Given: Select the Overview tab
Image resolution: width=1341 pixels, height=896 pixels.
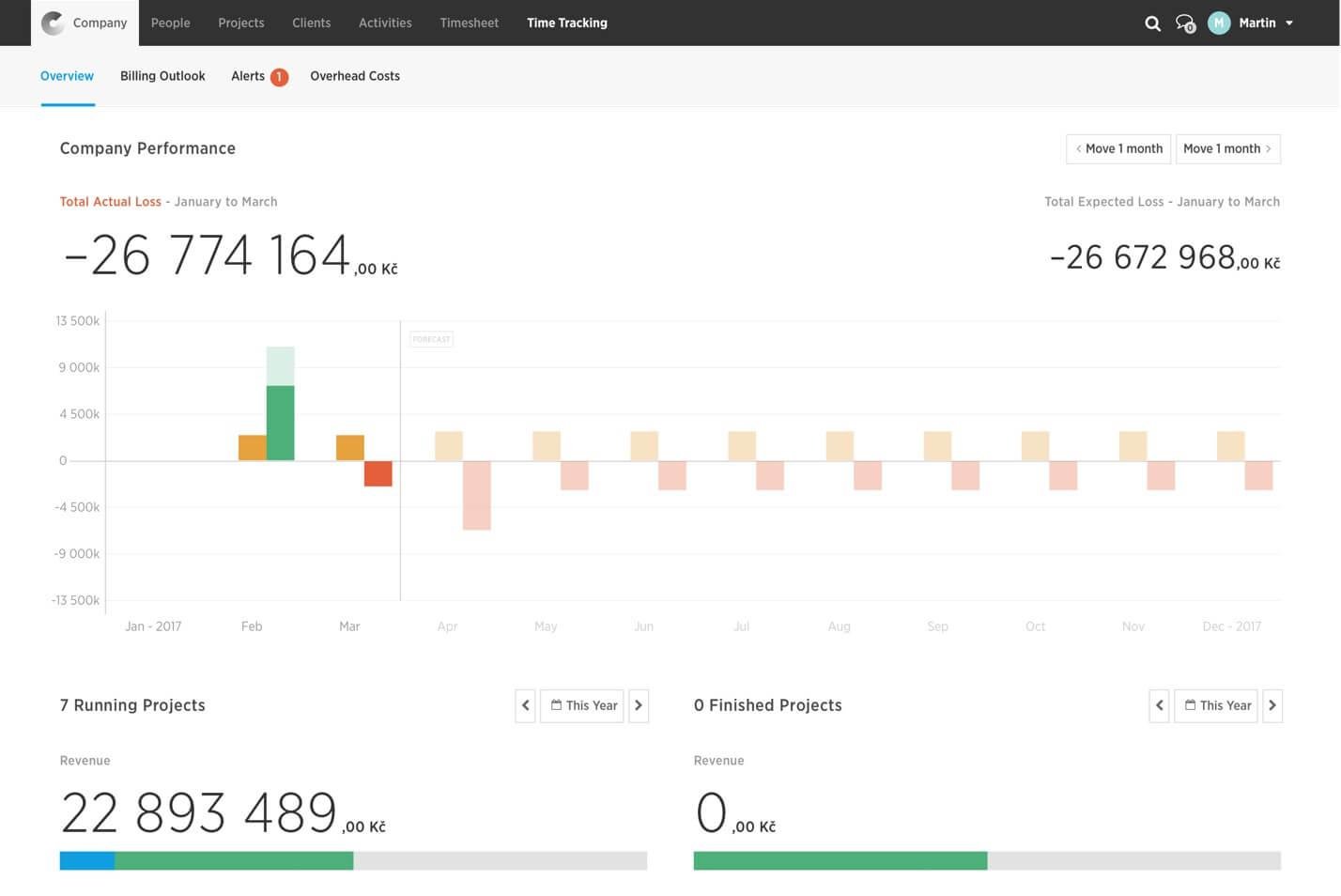Looking at the screenshot, I should point(68,76).
